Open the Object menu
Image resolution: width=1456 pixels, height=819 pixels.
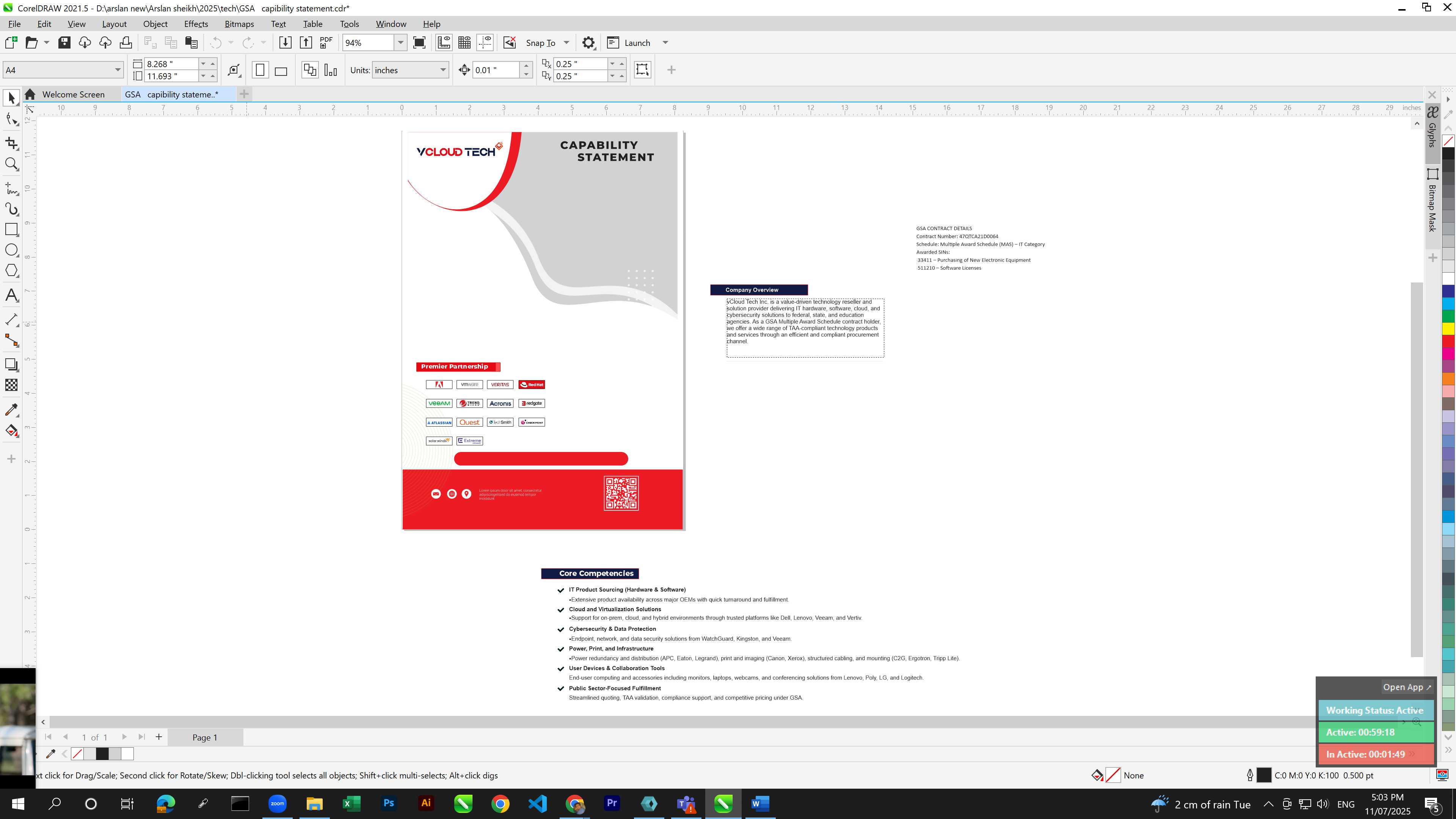click(155, 24)
